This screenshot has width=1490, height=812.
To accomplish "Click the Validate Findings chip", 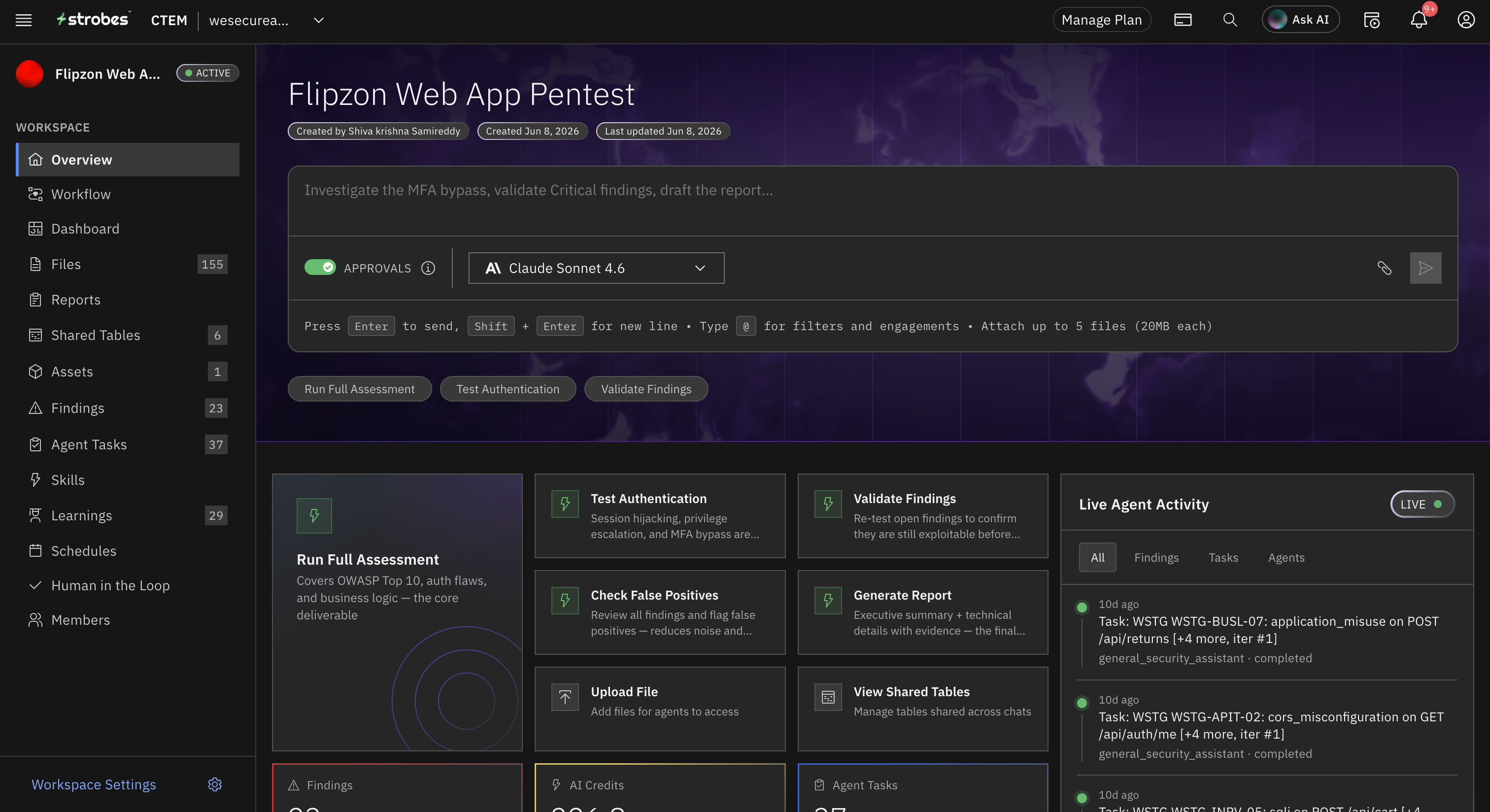I will click(645, 389).
